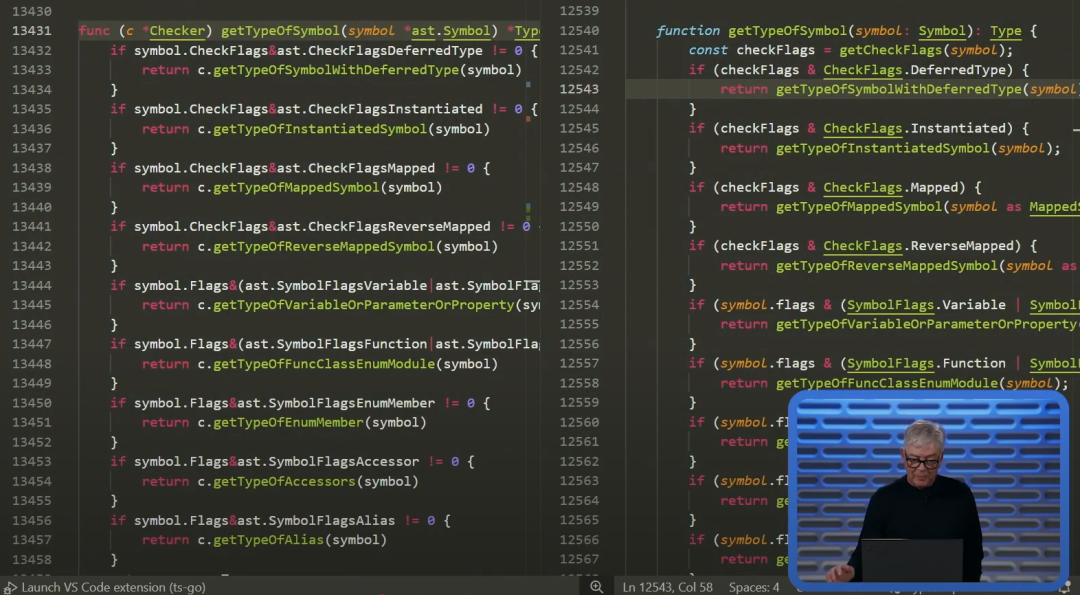The width and height of the screenshot is (1080, 595).
Task: Click 'ast.CheckFlagsMapped' in left editor
Action: click(356, 168)
